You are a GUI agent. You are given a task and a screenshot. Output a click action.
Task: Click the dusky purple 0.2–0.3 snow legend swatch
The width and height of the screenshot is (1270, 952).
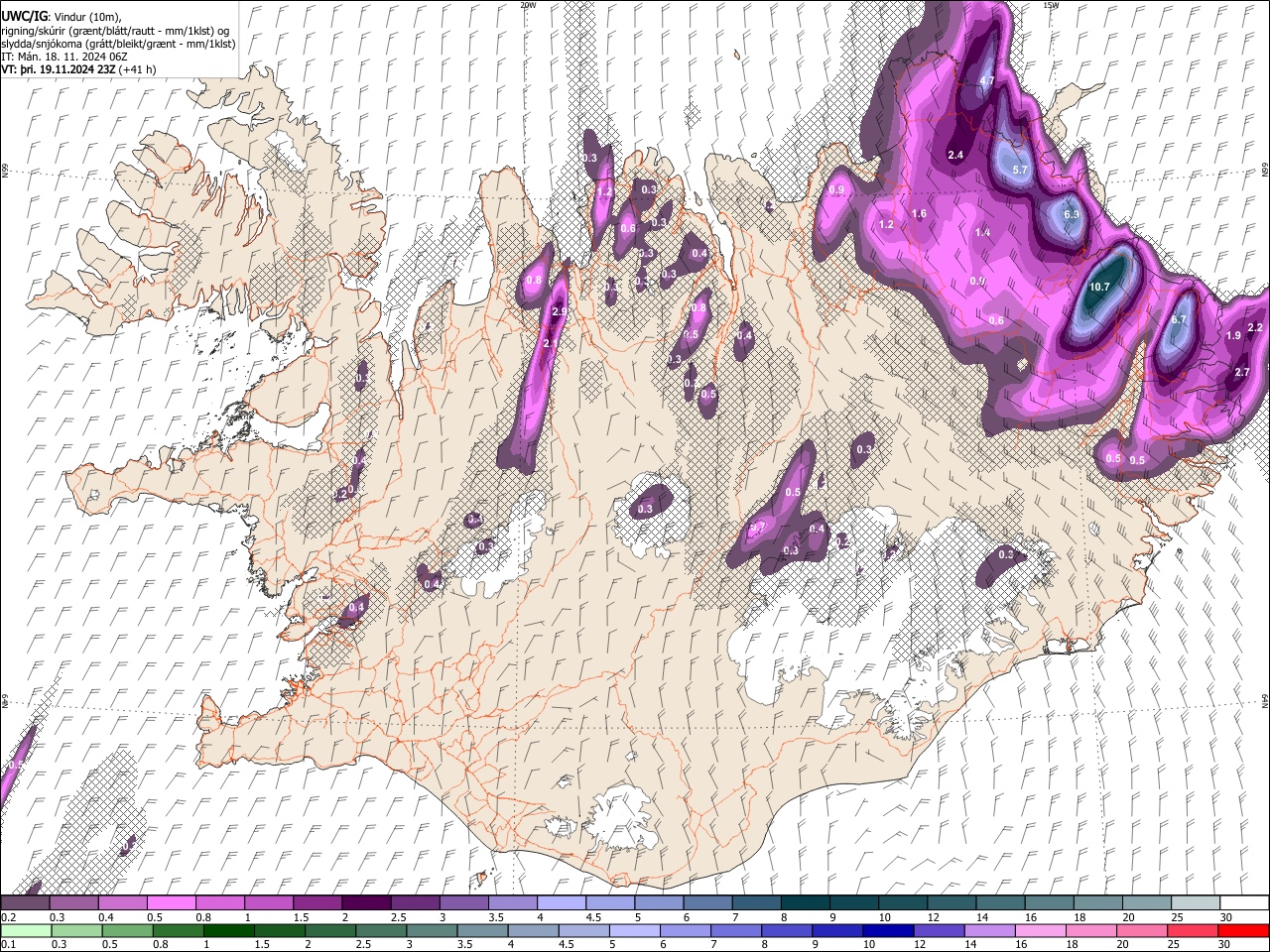coord(25,902)
